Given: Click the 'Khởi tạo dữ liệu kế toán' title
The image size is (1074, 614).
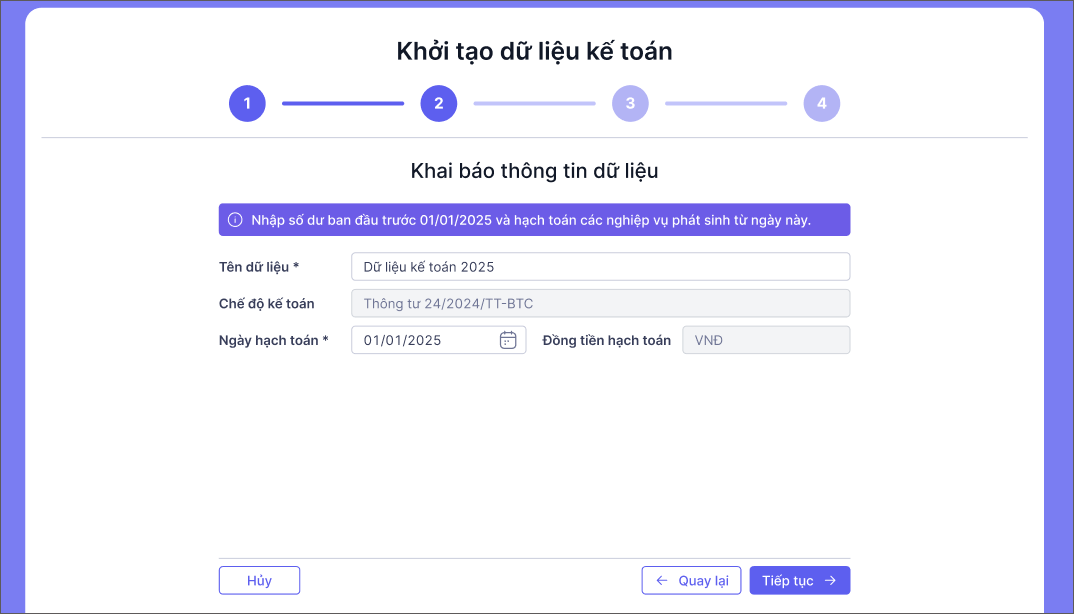Looking at the screenshot, I should point(534,51).
